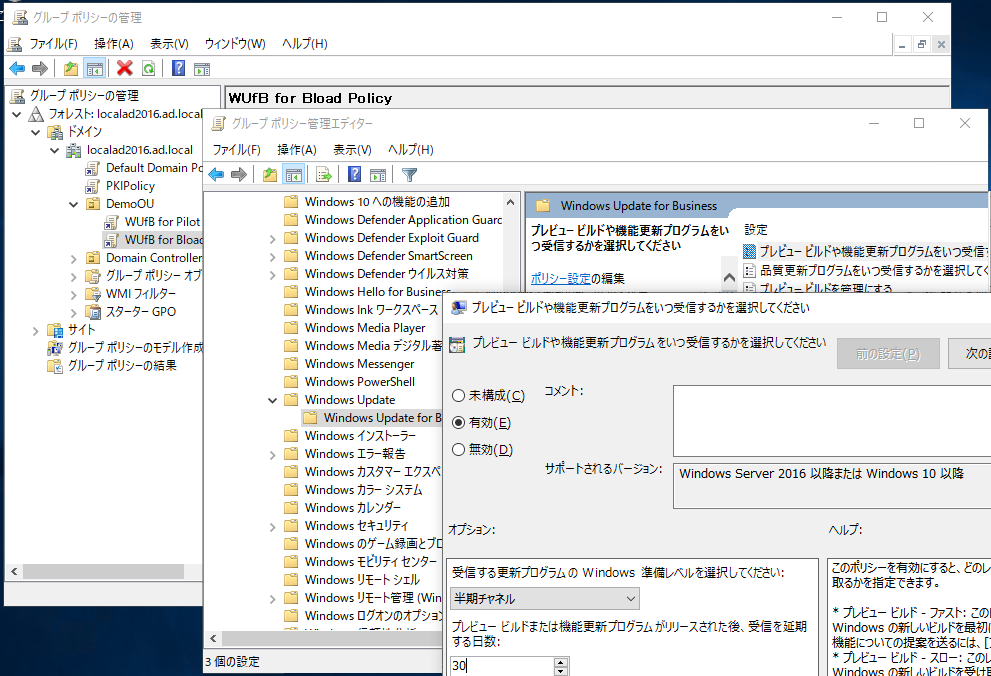The width and height of the screenshot is (991, 676).
Task: Collapse DemoOU tree node
Action: (73, 204)
